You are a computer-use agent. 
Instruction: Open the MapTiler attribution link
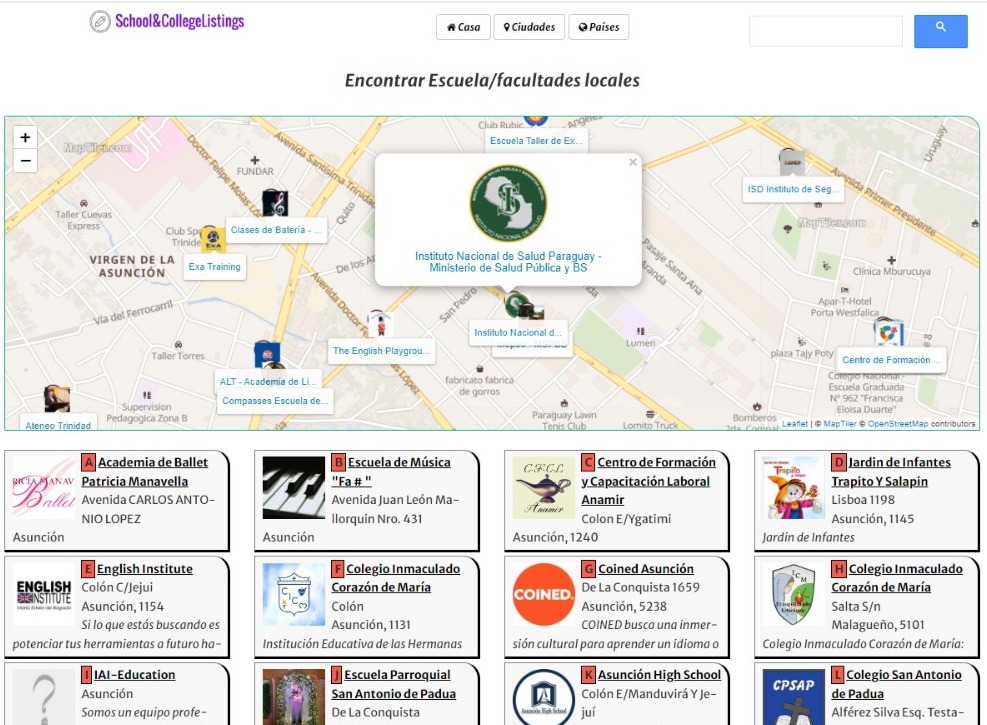[x=840, y=424]
